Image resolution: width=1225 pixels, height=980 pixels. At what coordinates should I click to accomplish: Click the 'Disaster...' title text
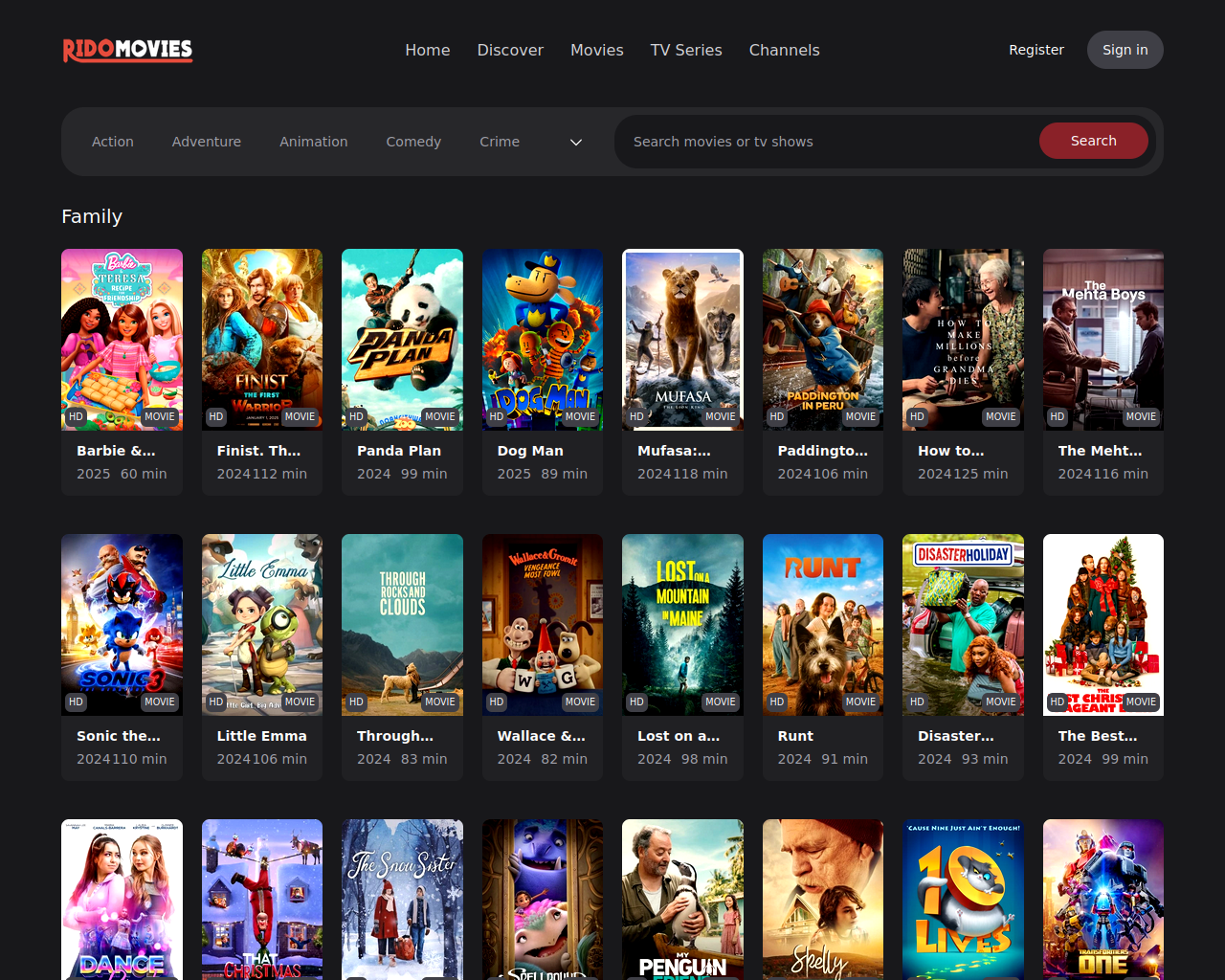(956, 736)
